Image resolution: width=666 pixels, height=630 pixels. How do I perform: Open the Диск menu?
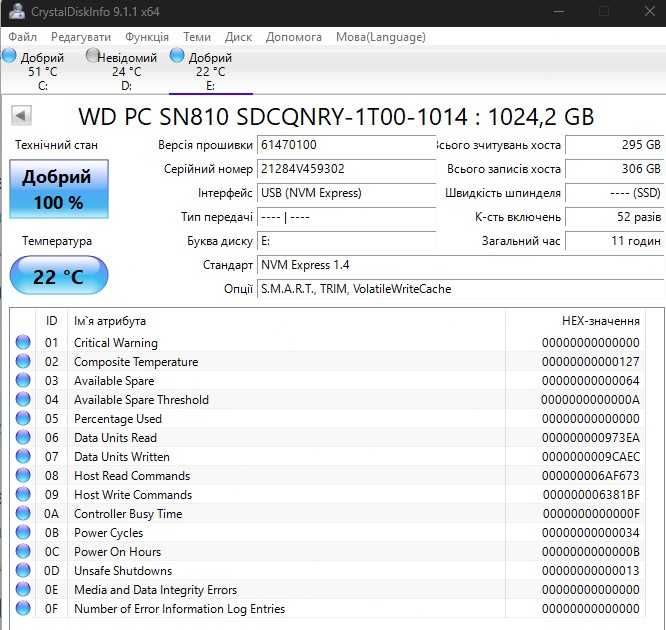point(238,37)
